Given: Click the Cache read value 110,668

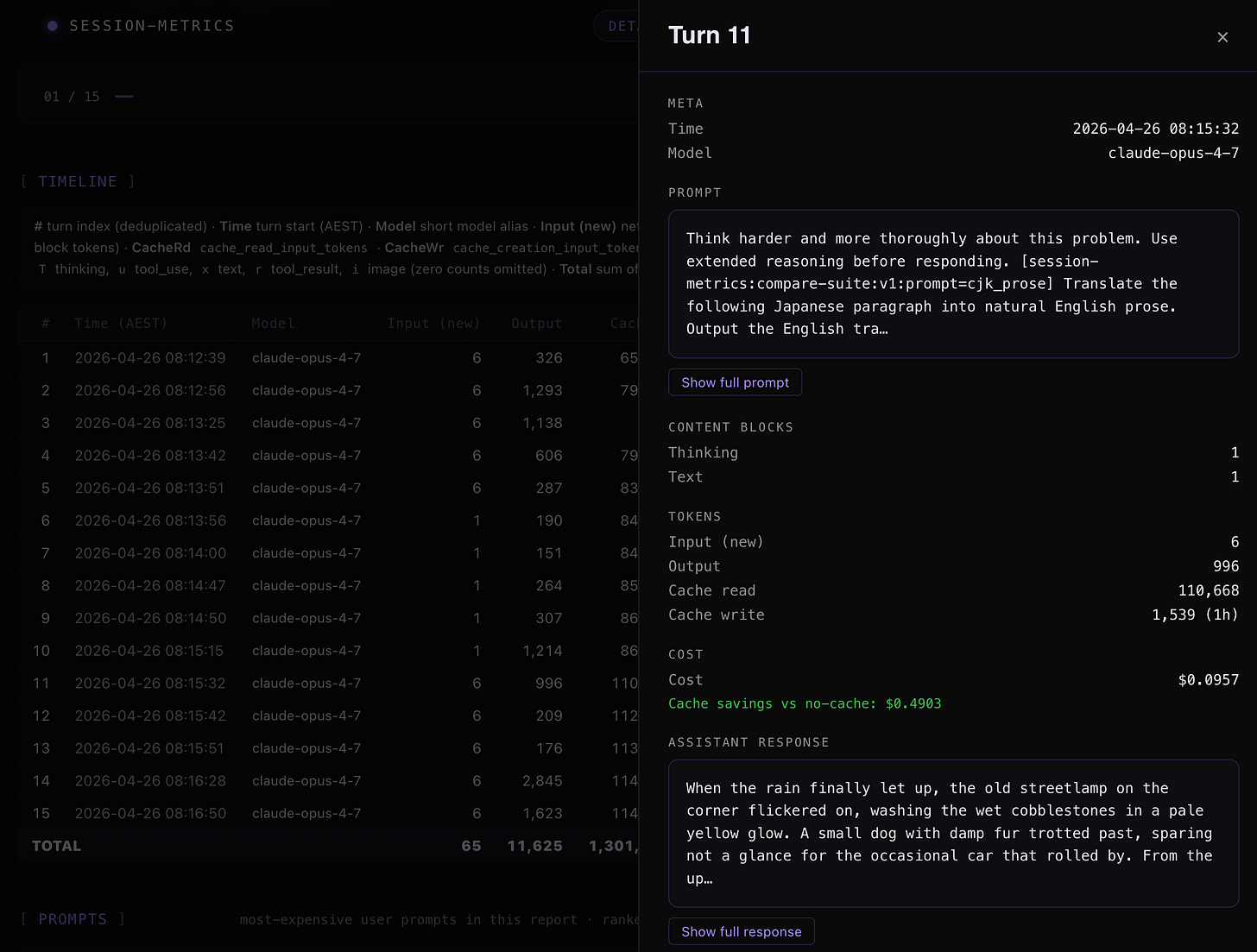Looking at the screenshot, I should point(1208,590).
